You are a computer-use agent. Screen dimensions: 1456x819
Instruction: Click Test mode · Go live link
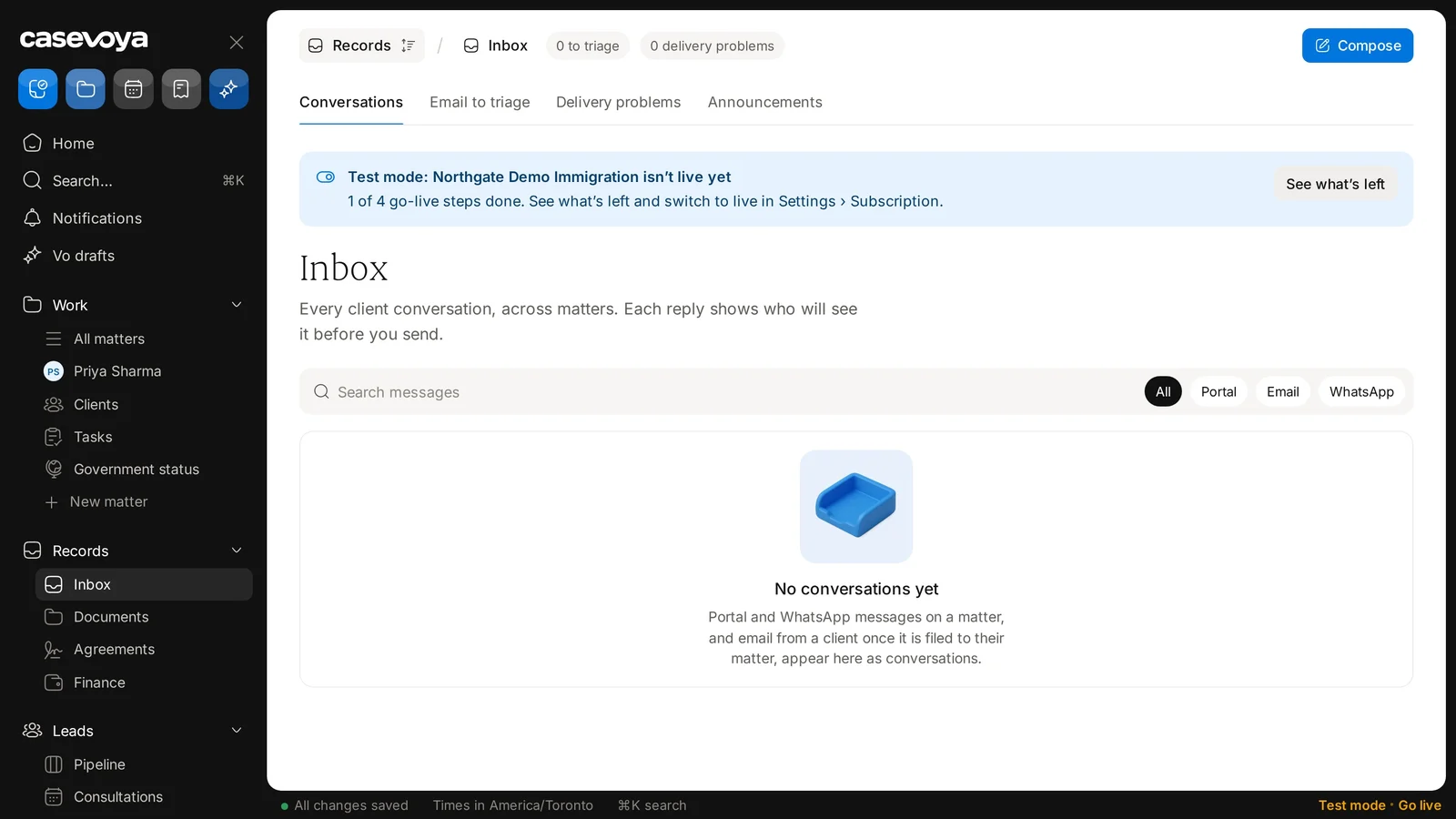click(x=1380, y=805)
